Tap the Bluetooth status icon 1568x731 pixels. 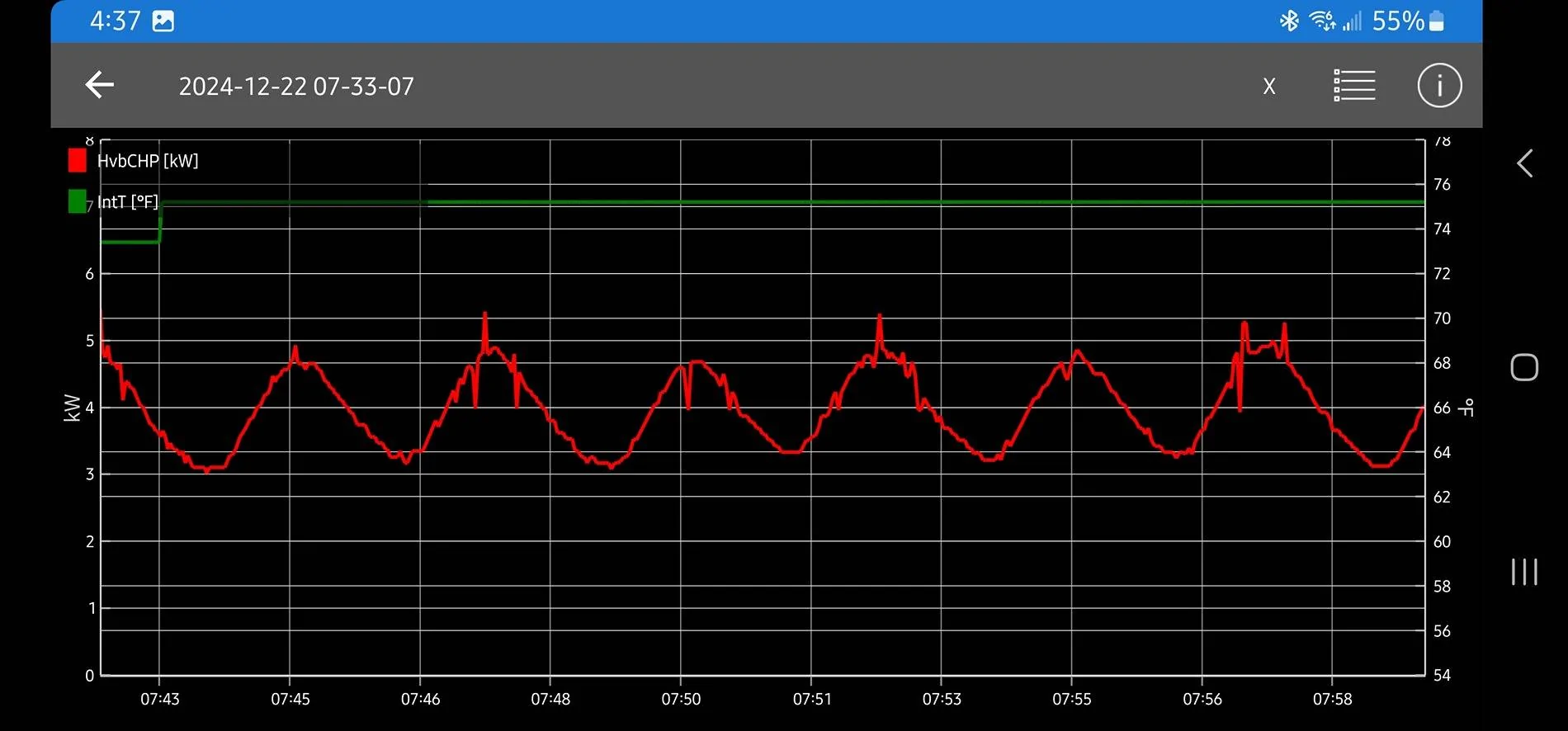tap(1288, 21)
